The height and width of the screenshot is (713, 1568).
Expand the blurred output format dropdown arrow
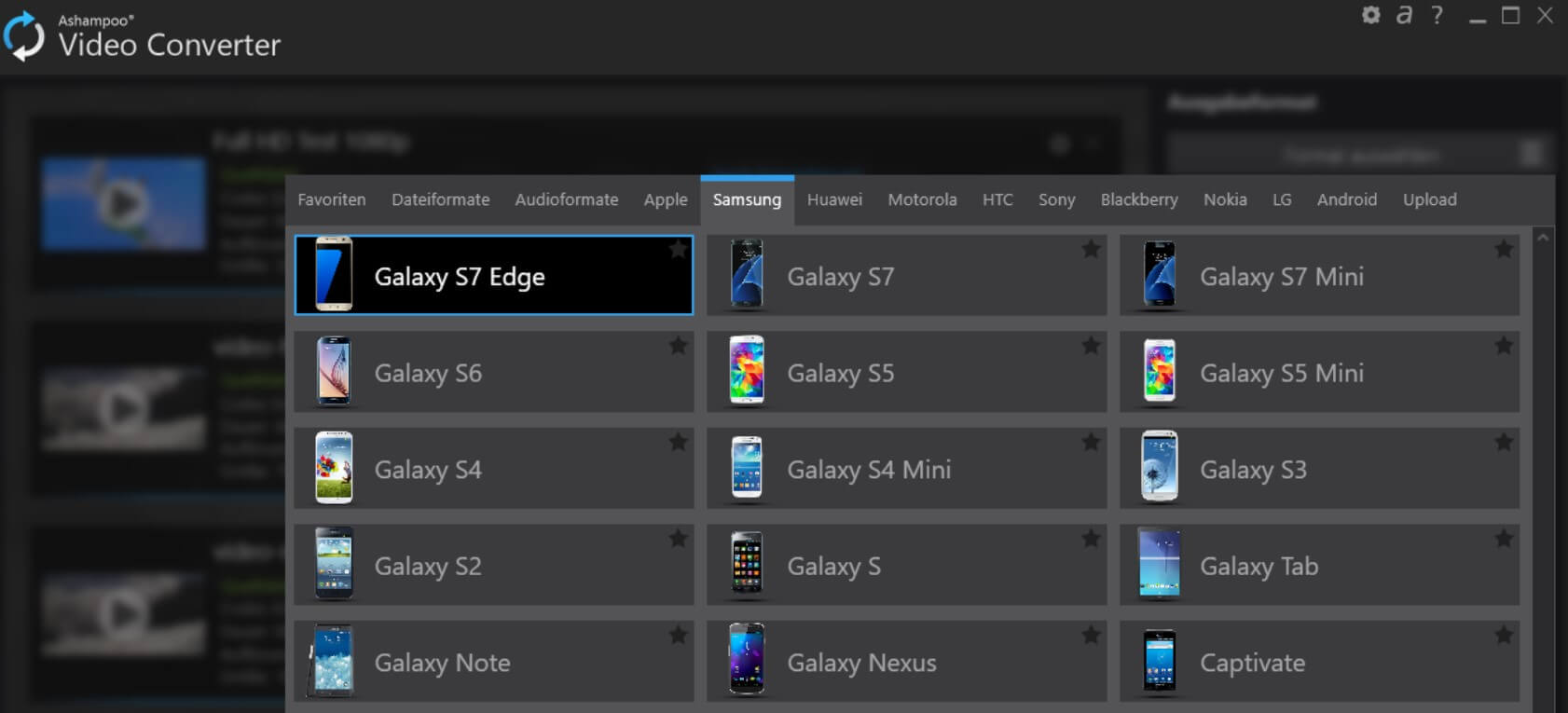1532,154
